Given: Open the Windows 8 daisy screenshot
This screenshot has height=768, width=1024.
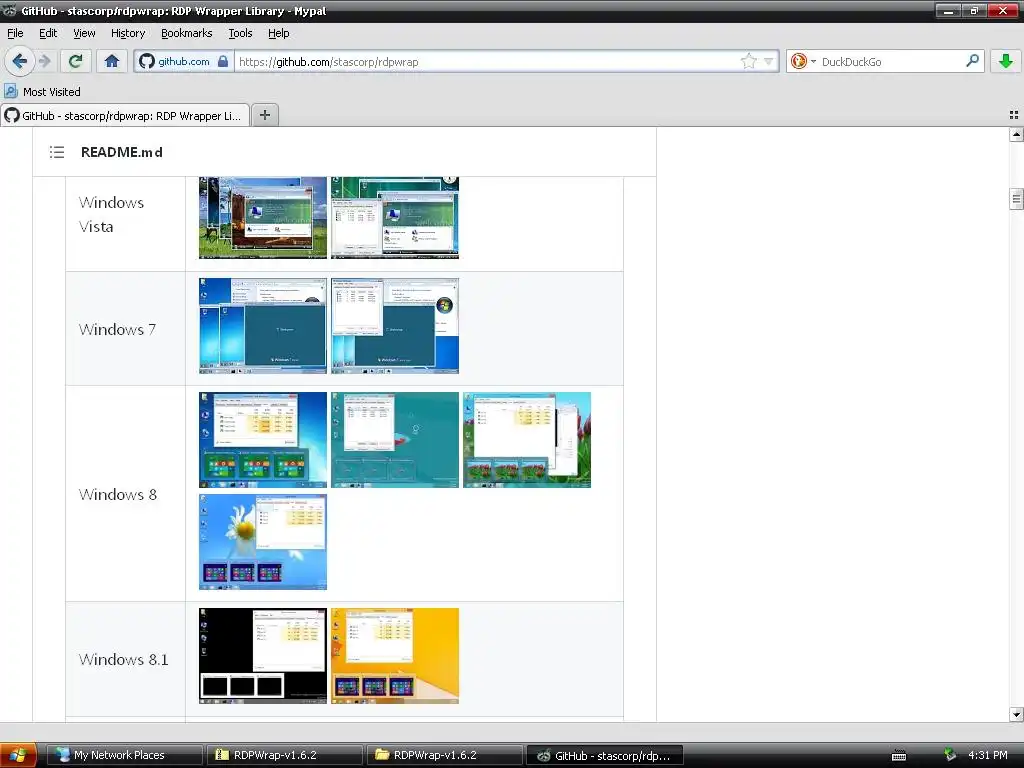Looking at the screenshot, I should 263,541.
